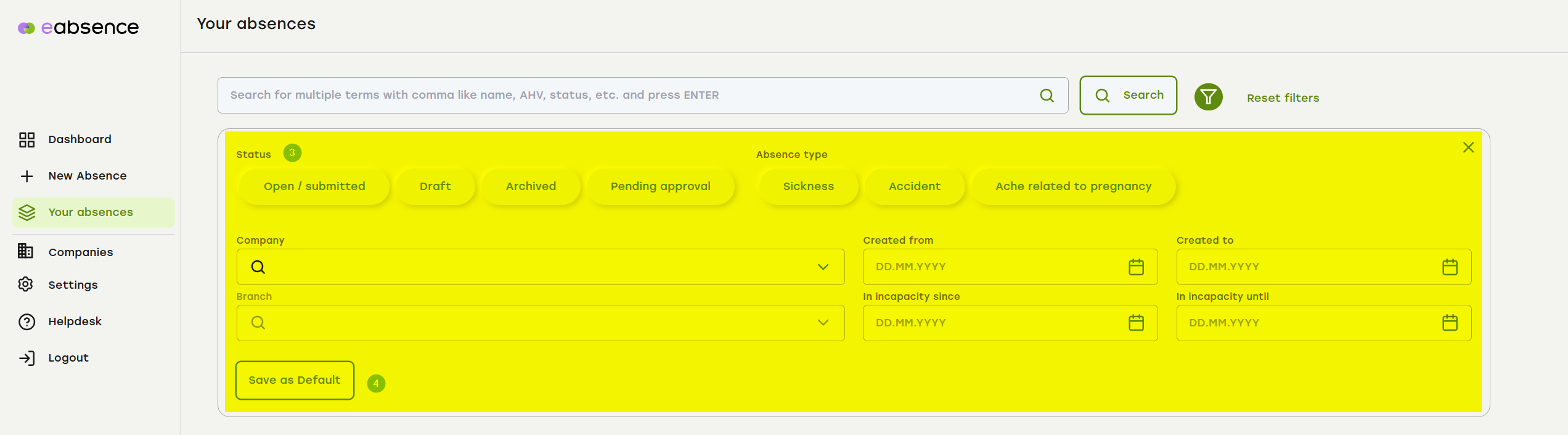Click search icon in Company field
1568x435 pixels.
(x=258, y=267)
